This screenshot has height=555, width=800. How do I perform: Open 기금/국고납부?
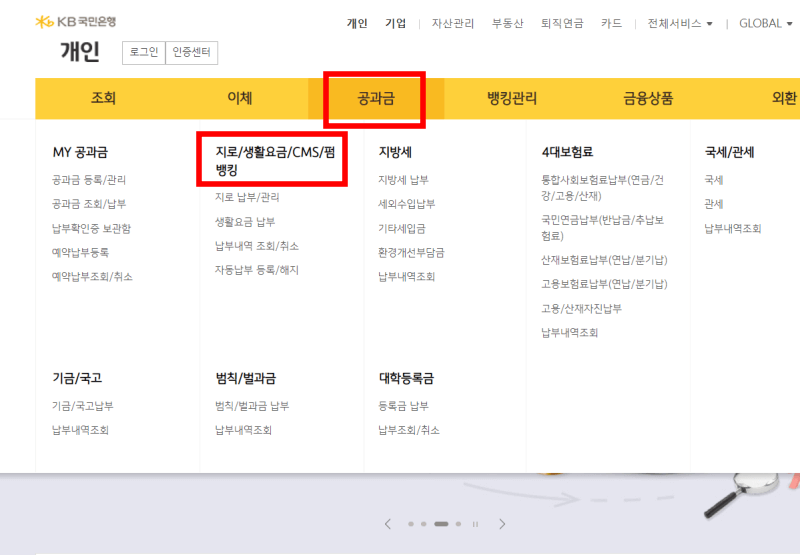[83, 406]
